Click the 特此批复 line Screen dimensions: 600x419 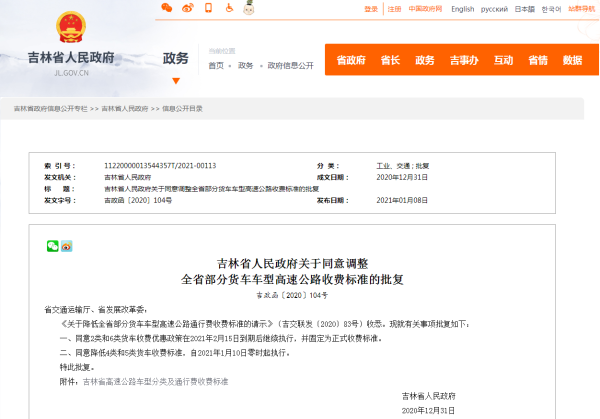tap(77, 367)
